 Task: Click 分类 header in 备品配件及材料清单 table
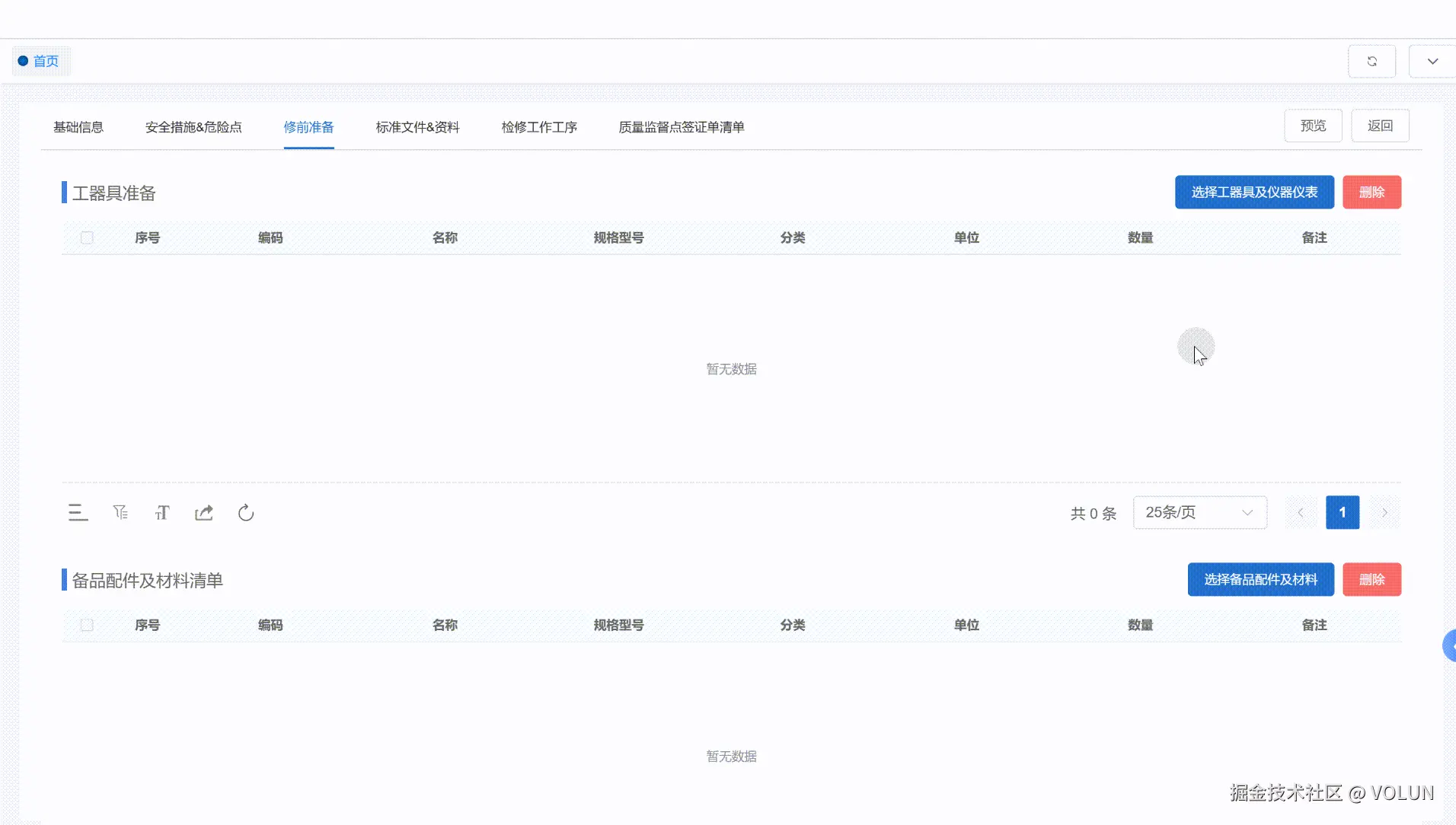(x=793, y=626)
